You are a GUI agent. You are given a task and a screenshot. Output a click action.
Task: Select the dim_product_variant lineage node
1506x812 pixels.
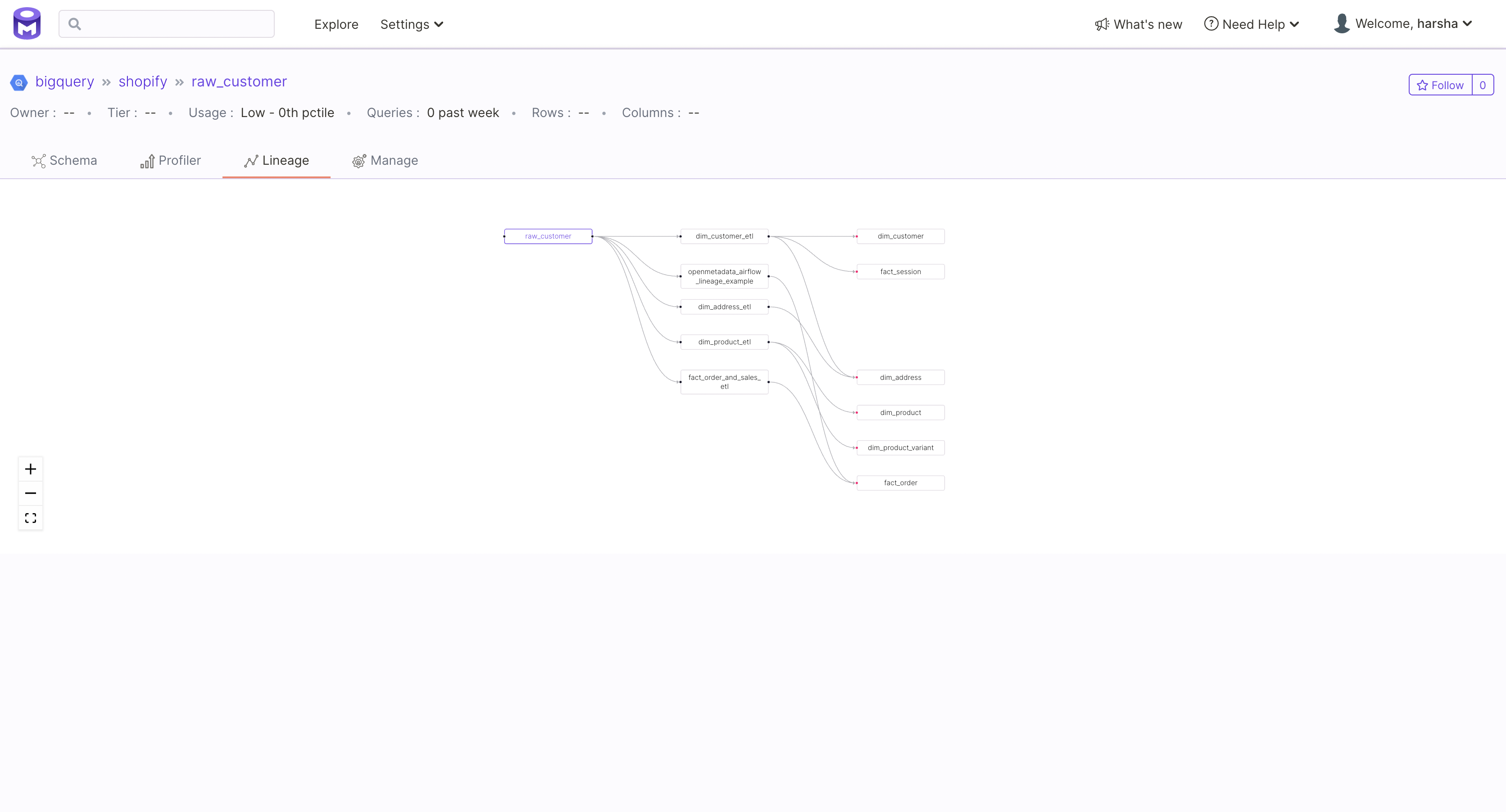[900, 448]
